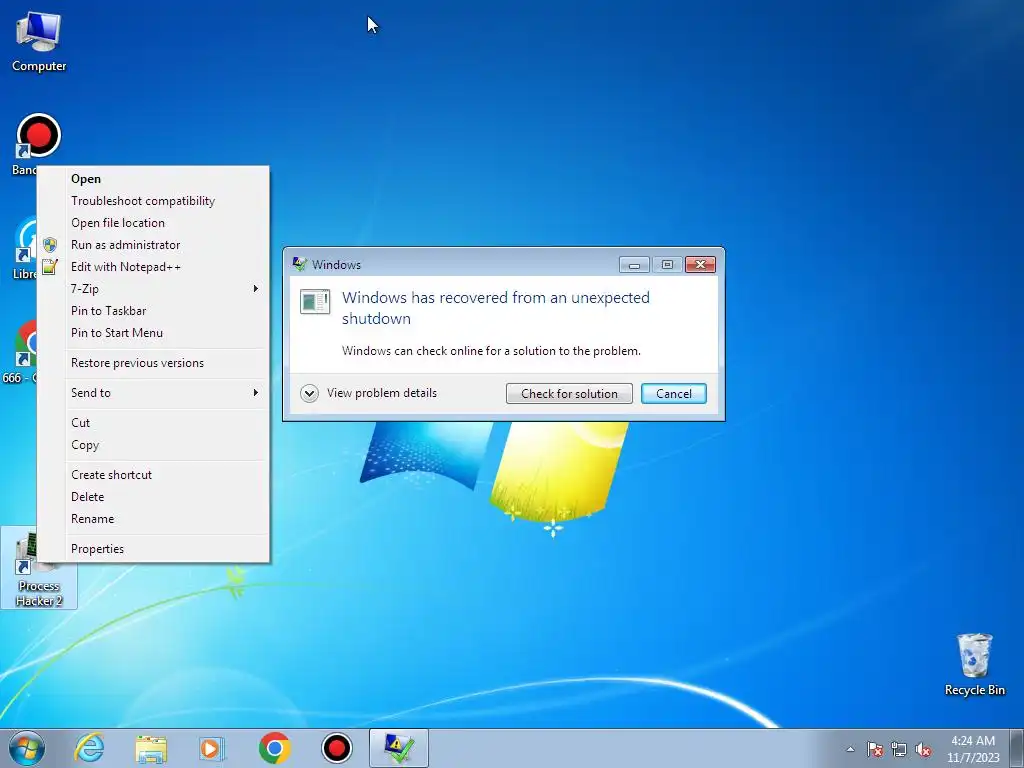Expand the 7-Zip submenu
The height and width of the screenshot is (768, 1024).
point(153,289)
